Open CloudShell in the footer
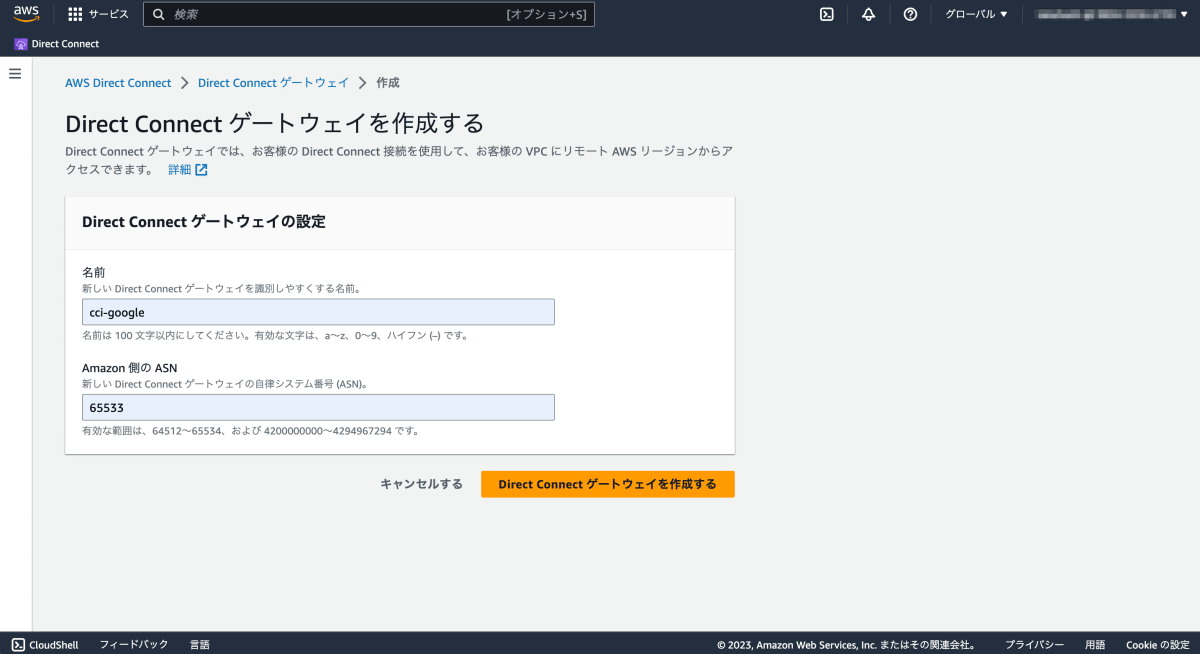This screenshot has width=1200, height=654. (x=45, y=645)
